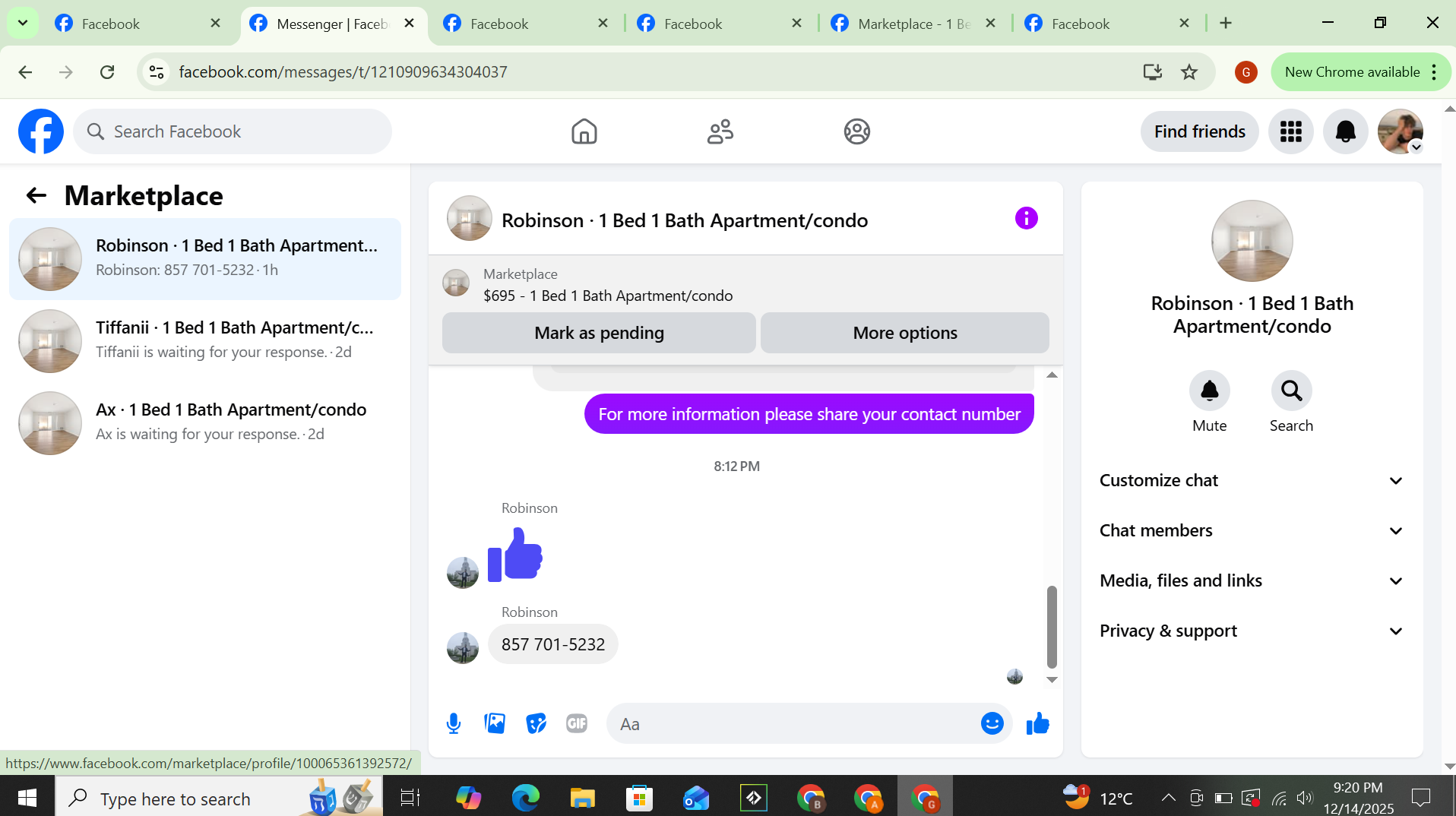The image size is (1456, 816).
Task: Go back in browser history
Action: pyautogui.click(x=25, y=72)
